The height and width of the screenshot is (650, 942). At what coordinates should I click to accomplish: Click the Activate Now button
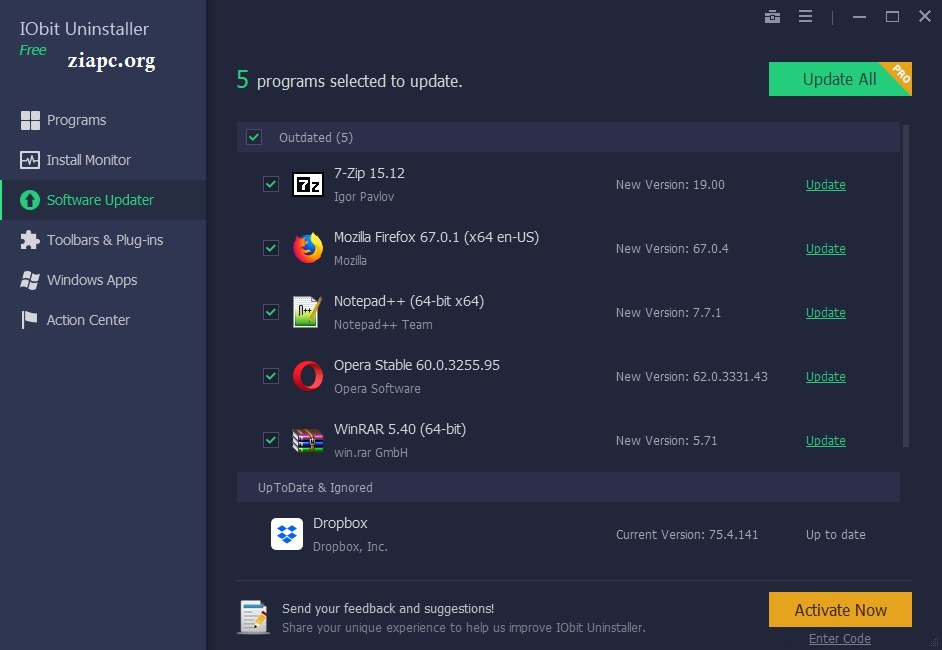click(x=840, y=610)
